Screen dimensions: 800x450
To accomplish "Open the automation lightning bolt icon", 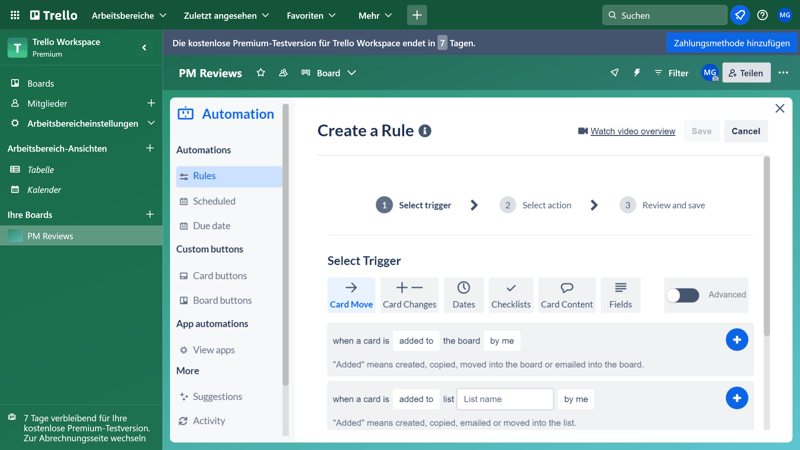I will (636, 73).
